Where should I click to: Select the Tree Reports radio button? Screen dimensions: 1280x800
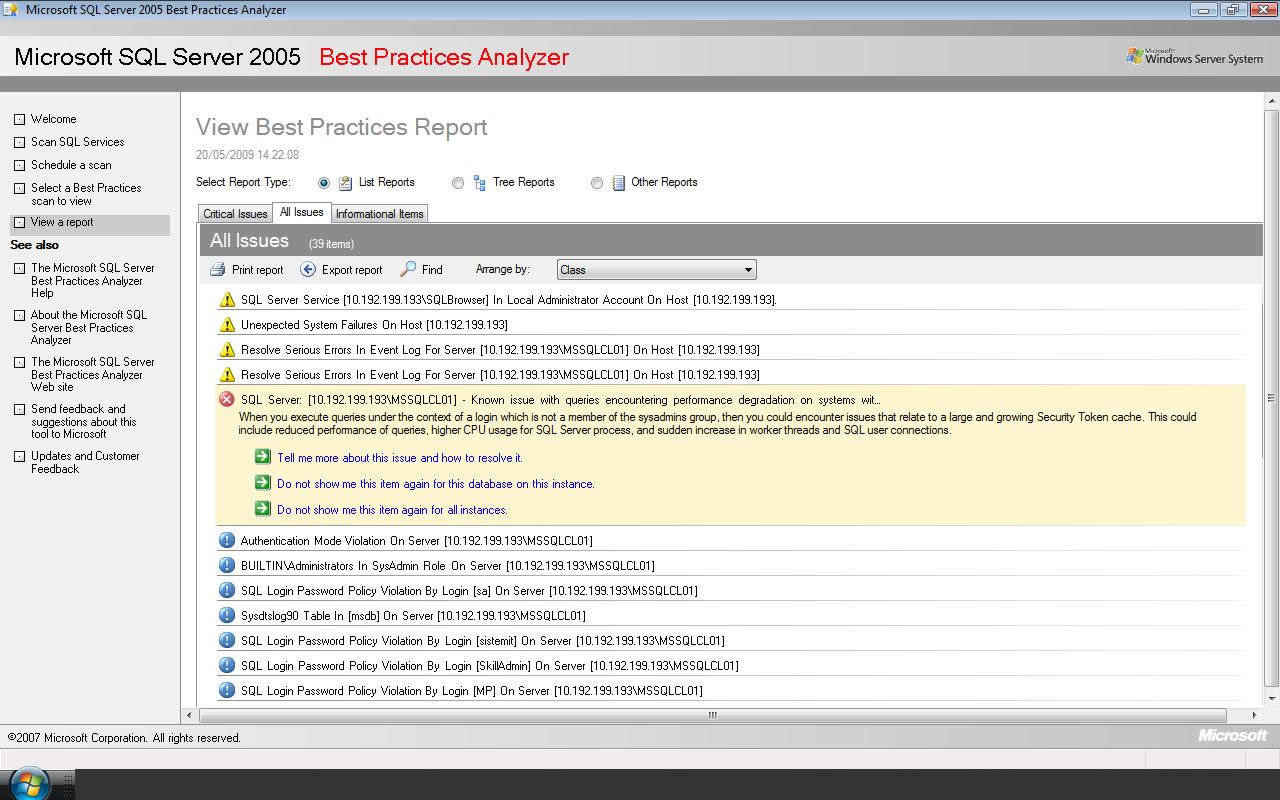pyautogui.click(x=458, y=183)
